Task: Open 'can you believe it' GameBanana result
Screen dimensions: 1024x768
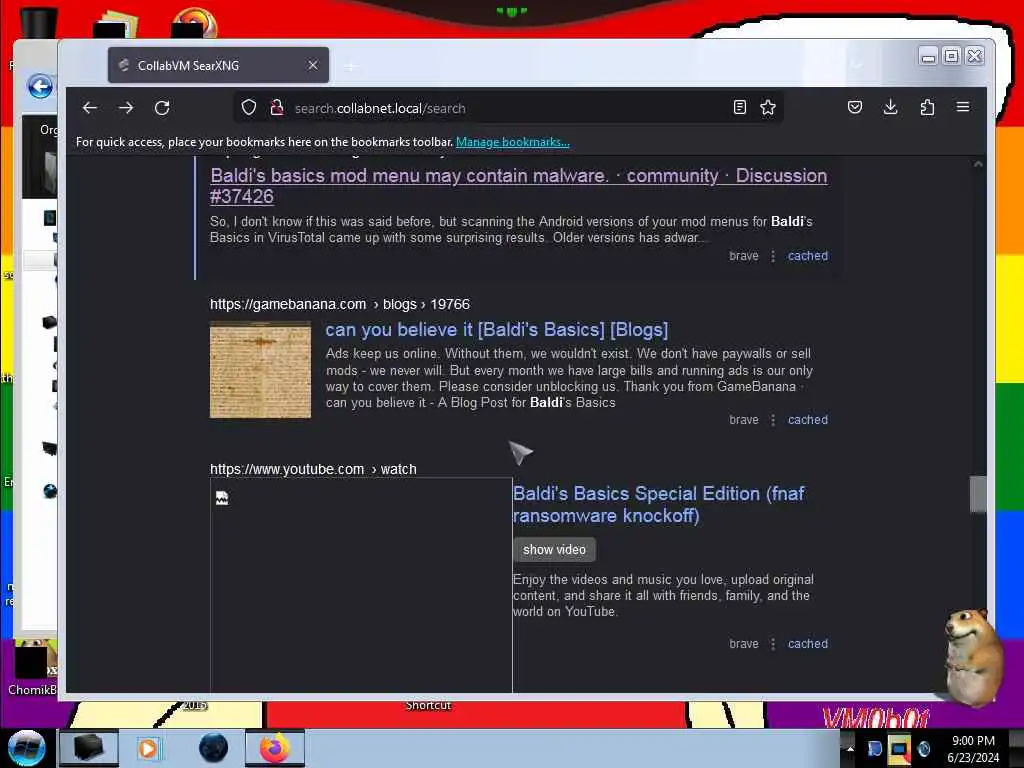Action: 496,330
